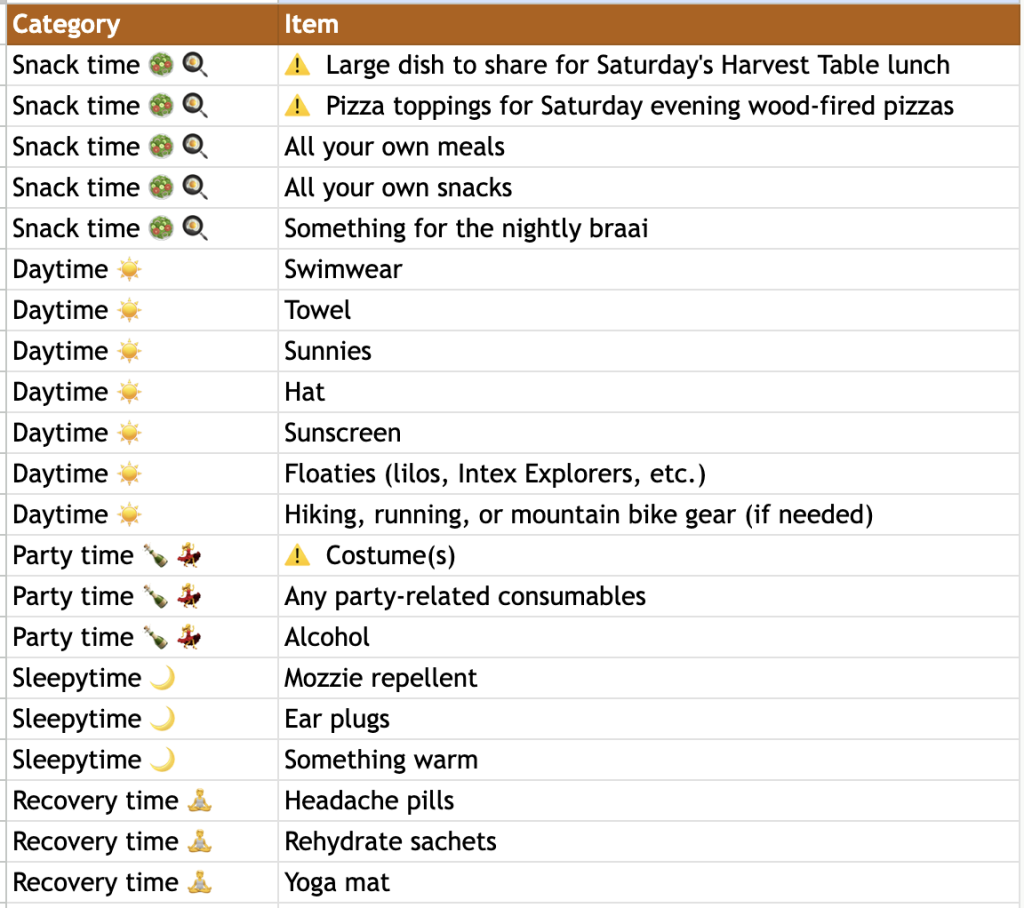Click the warning icon next to Costume(s)

pyautogui.click(x=297, y=556)
